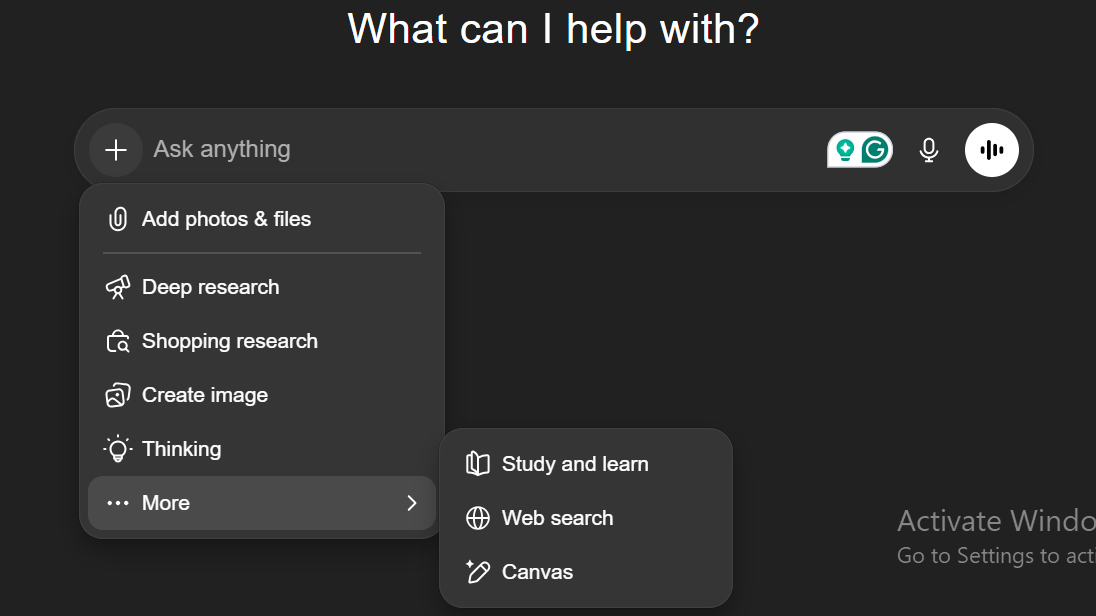Click the teal Grammarly lightbulb icon
This screenshot has height=616, width=1096.
[x=845, y=150]
